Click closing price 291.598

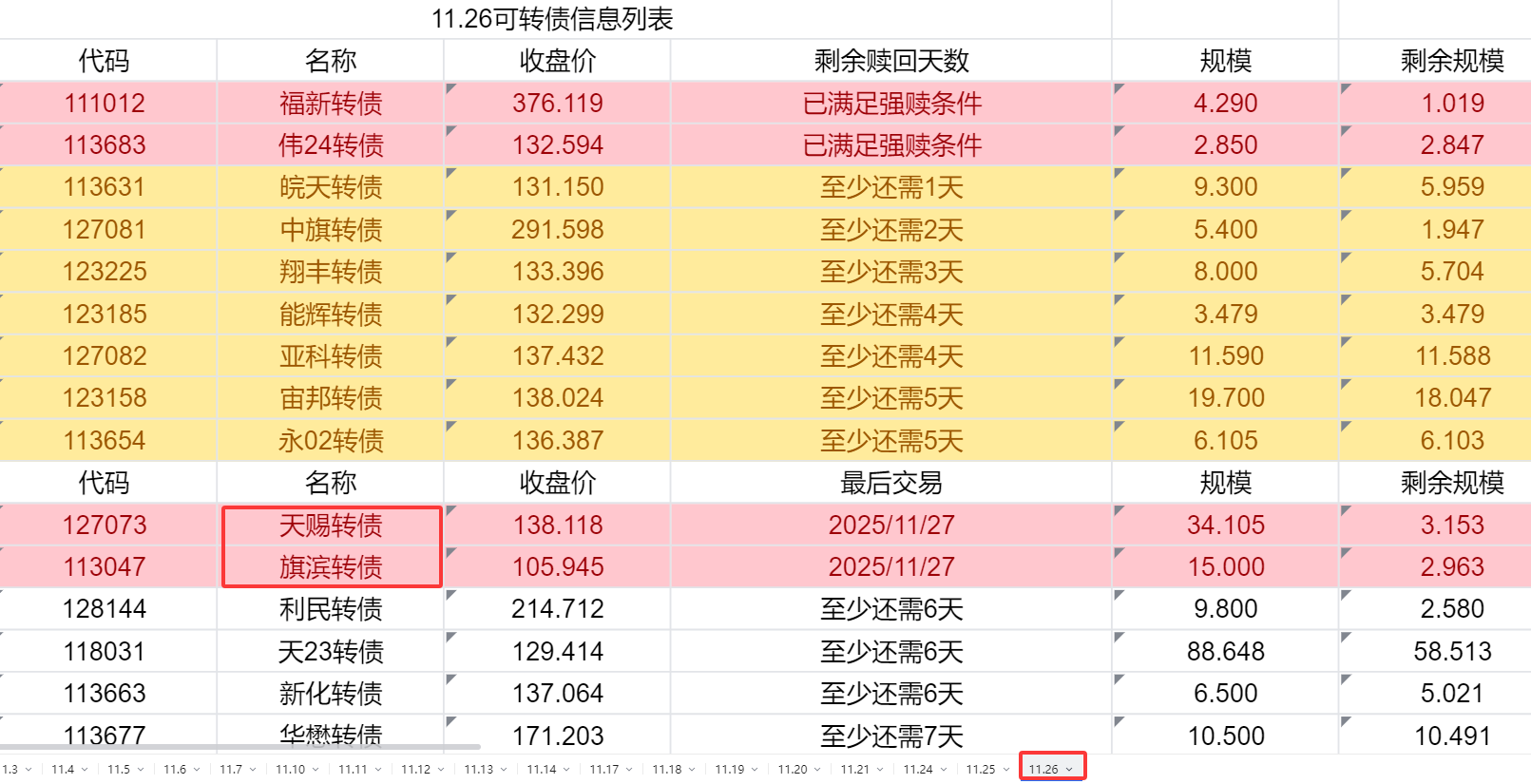pos(558,229)
